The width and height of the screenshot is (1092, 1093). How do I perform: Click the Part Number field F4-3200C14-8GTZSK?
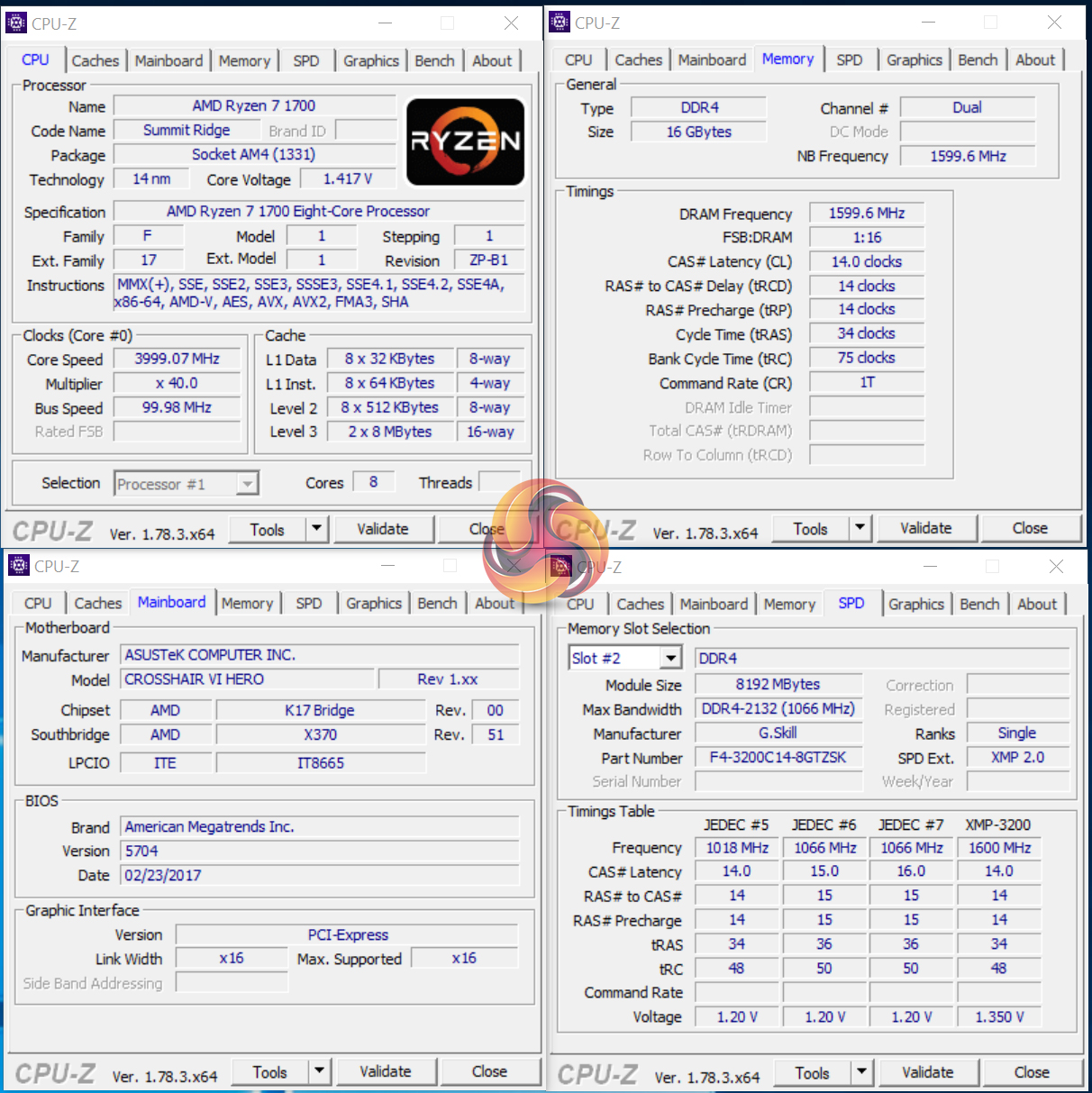point(778,757)
